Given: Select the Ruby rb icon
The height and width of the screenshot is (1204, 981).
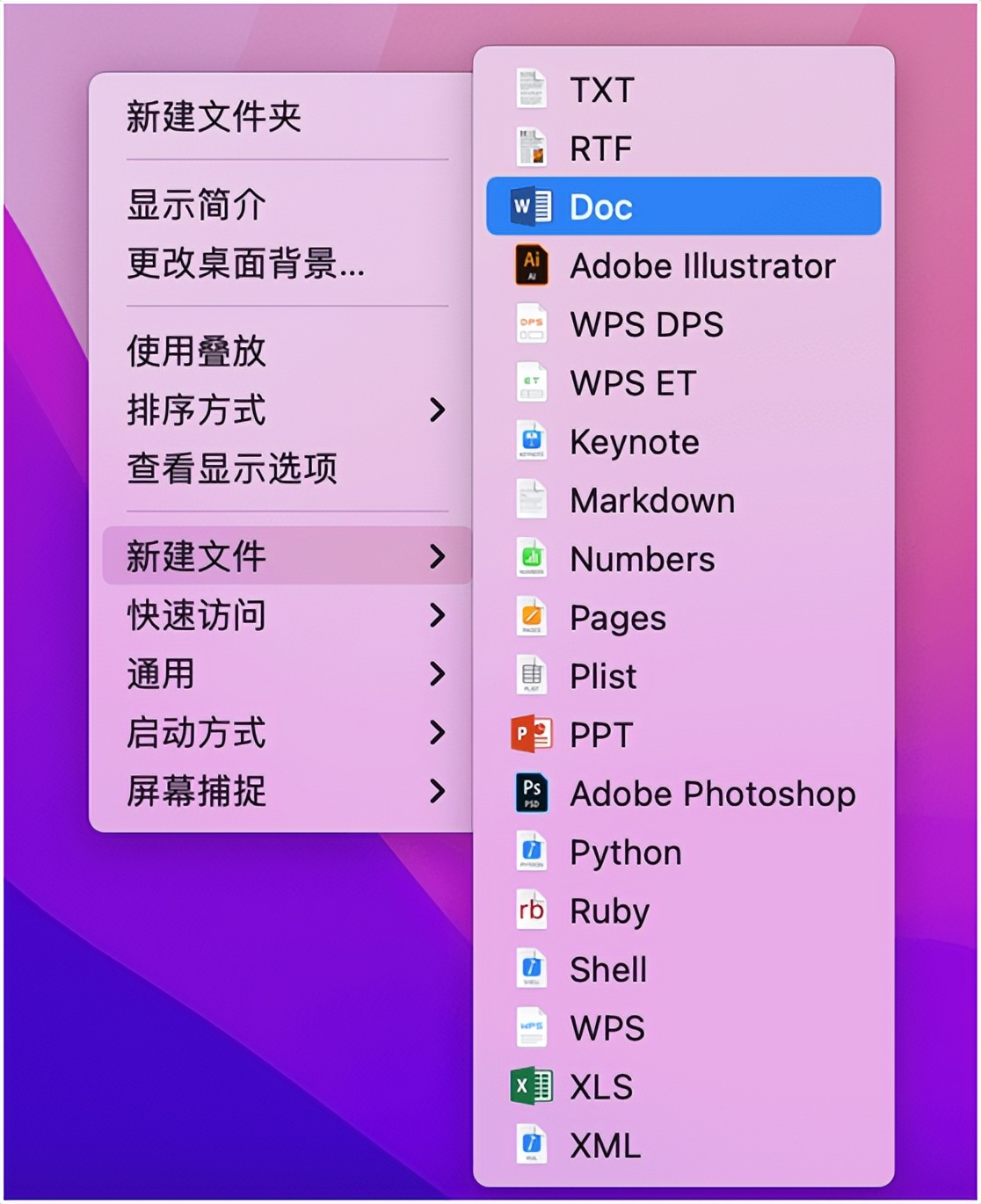Looking at the screenshot, I should [x=531, y=910].
